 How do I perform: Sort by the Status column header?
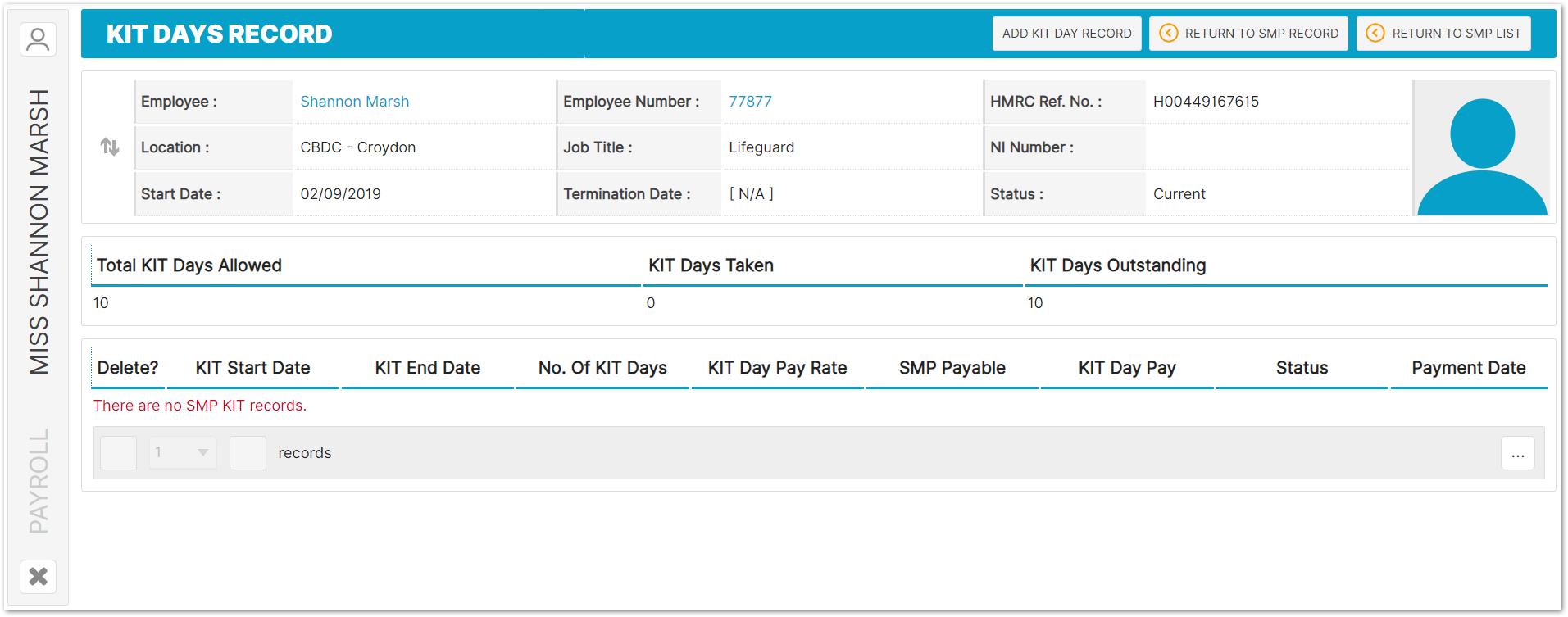click(1302, 368)
